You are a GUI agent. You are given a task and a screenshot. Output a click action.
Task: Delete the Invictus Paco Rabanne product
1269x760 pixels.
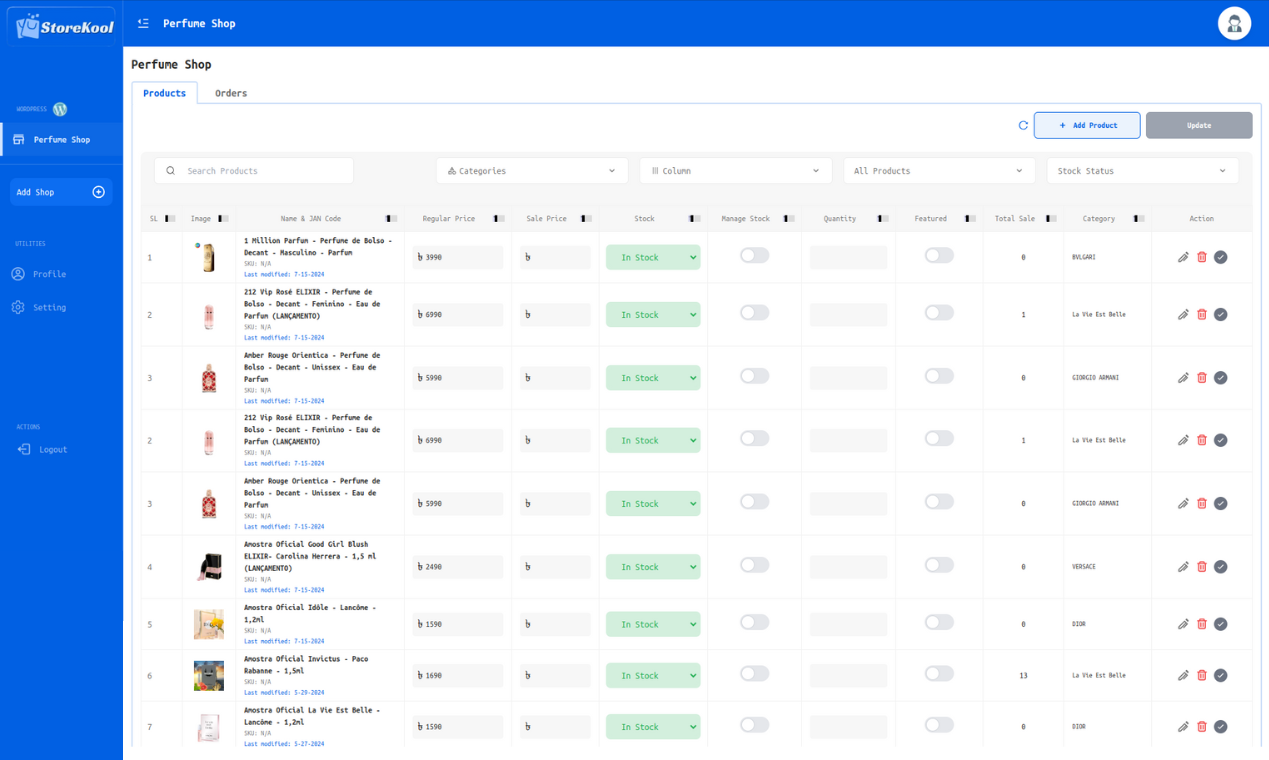pos(1202,675)
